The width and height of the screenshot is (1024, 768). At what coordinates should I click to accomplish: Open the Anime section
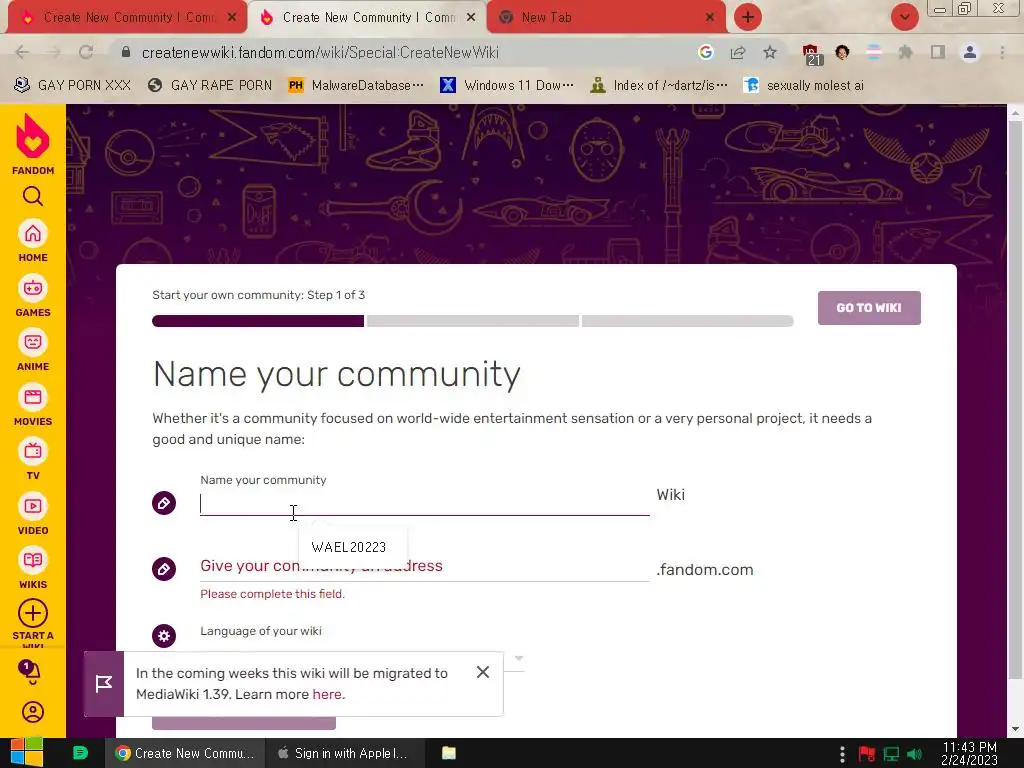tap(33, 351)
